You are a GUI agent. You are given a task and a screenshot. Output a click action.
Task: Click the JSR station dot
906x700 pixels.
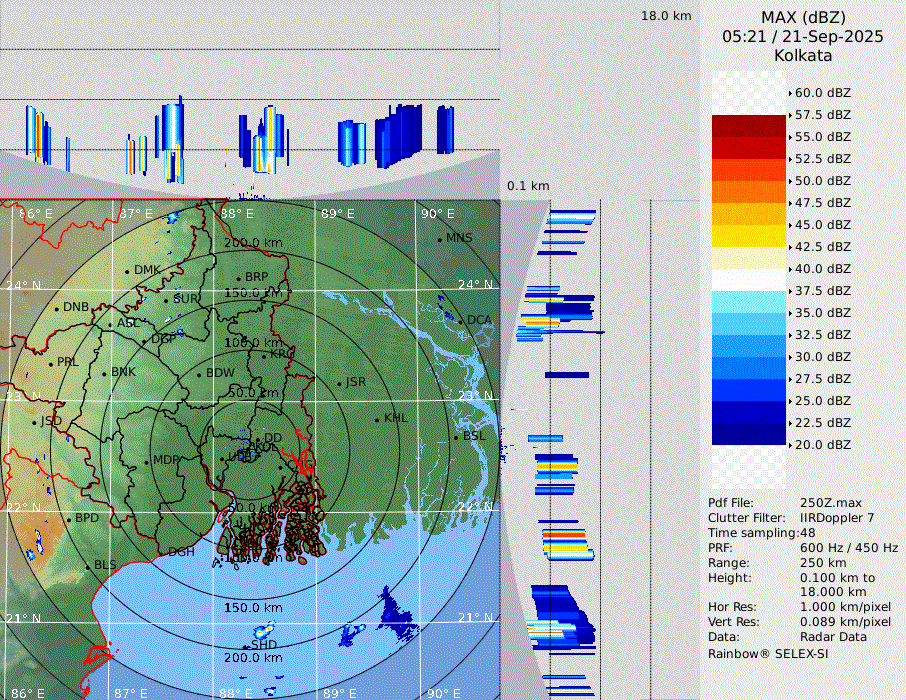click(338, 383)
